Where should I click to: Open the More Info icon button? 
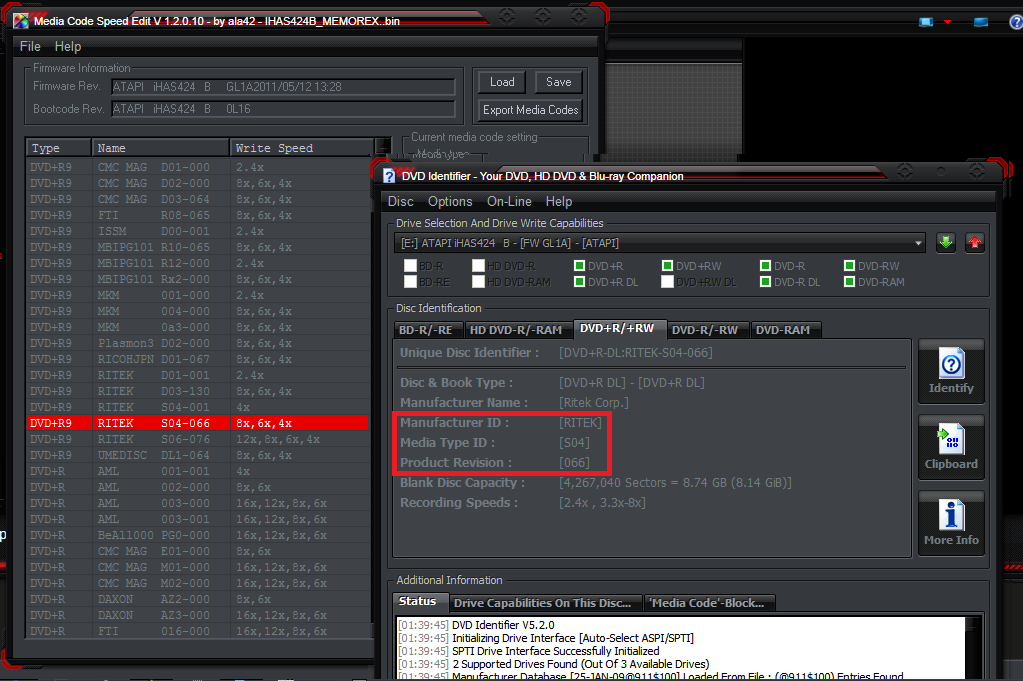coord(951,523)
